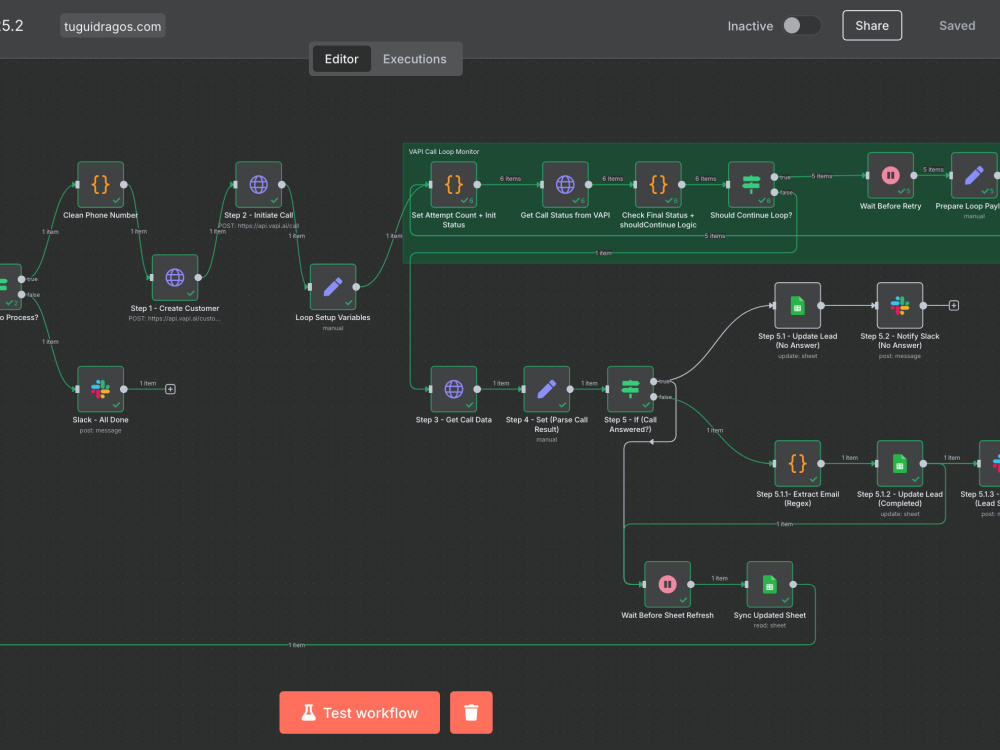Click the Saved status text

(x=957, y=26)
